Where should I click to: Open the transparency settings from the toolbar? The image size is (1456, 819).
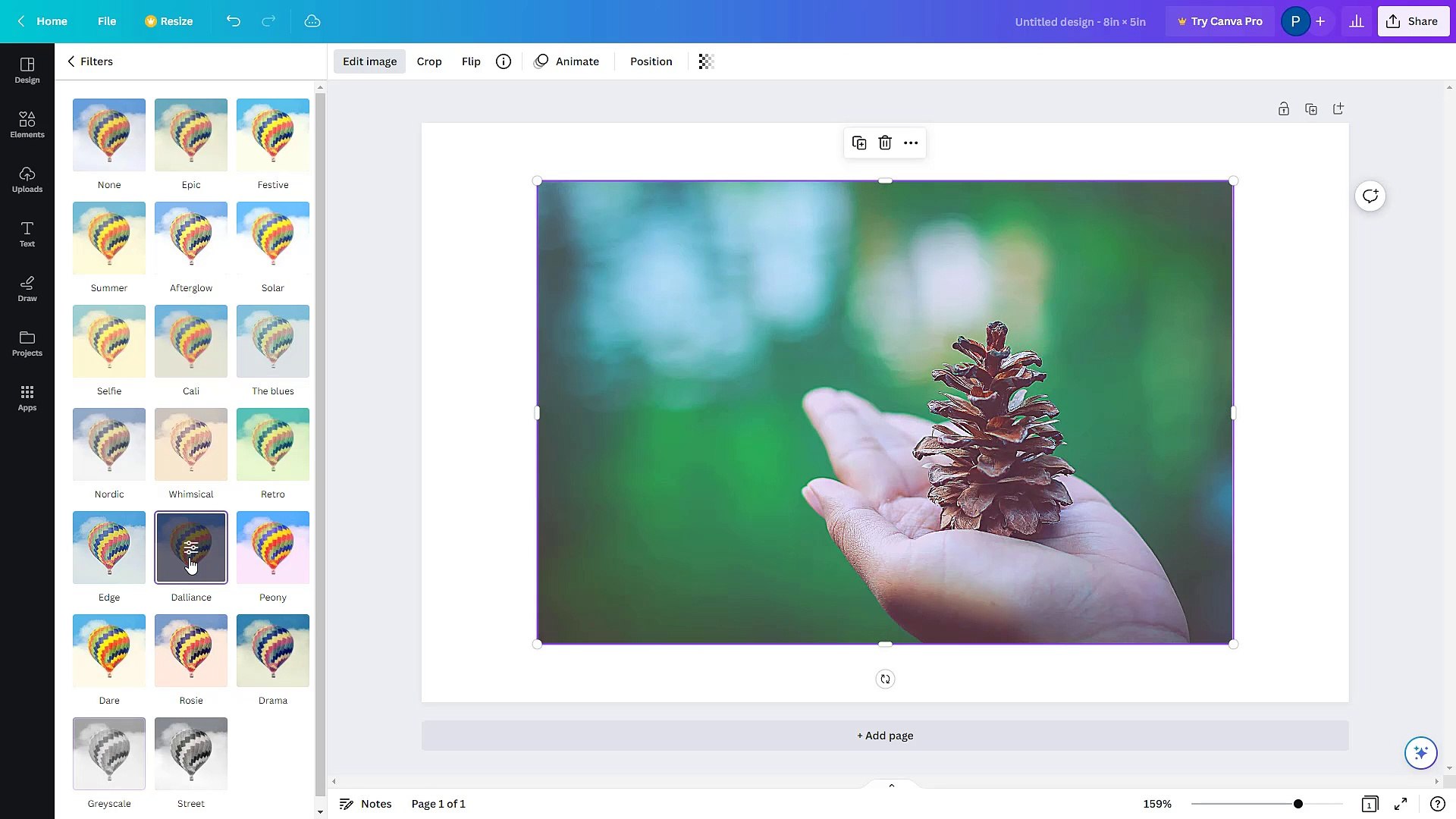click(x=705, y=61)
